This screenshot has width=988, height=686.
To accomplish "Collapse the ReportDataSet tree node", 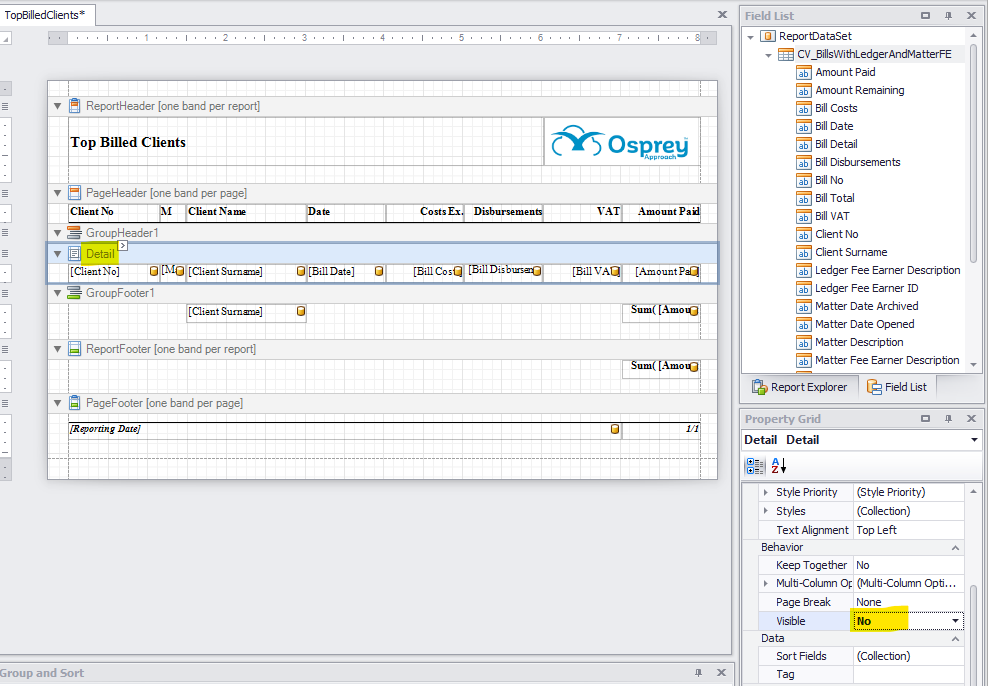I will pos(750,37).
